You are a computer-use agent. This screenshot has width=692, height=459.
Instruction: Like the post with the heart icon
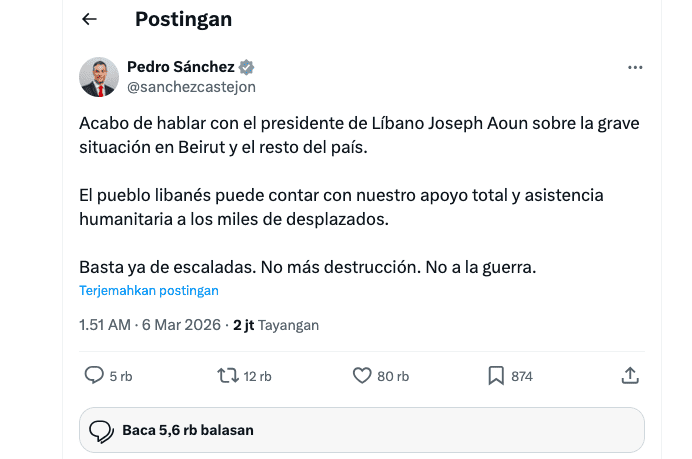(x=362, y=376)
